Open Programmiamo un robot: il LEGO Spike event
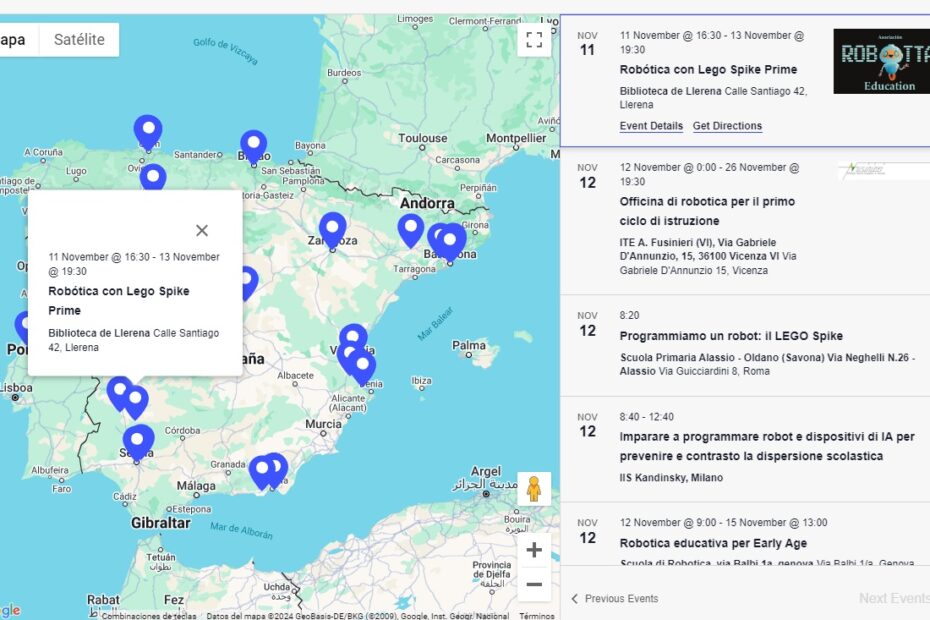This screenshot has height=620, width=930. [x=731, y=336]
